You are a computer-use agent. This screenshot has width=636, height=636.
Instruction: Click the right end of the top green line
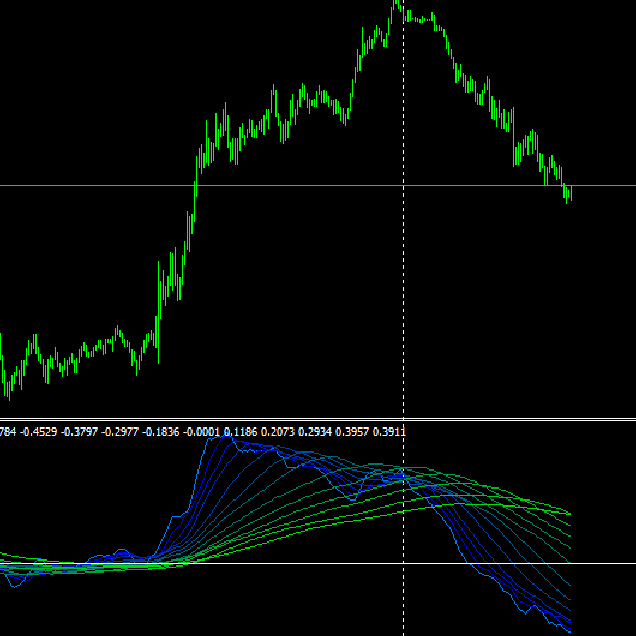tap(570, 514)
